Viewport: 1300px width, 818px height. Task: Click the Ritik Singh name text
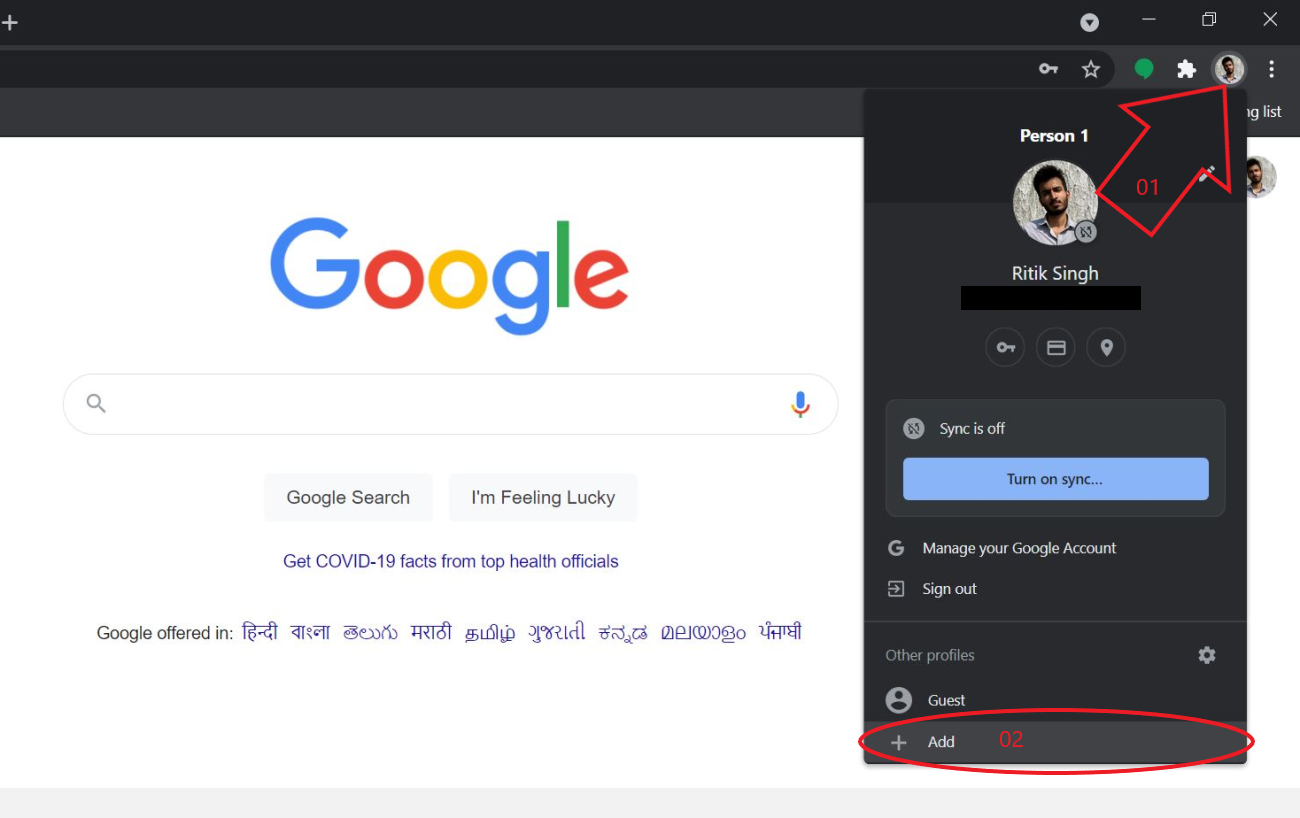pyautogui.click(x=1055, y=273)
